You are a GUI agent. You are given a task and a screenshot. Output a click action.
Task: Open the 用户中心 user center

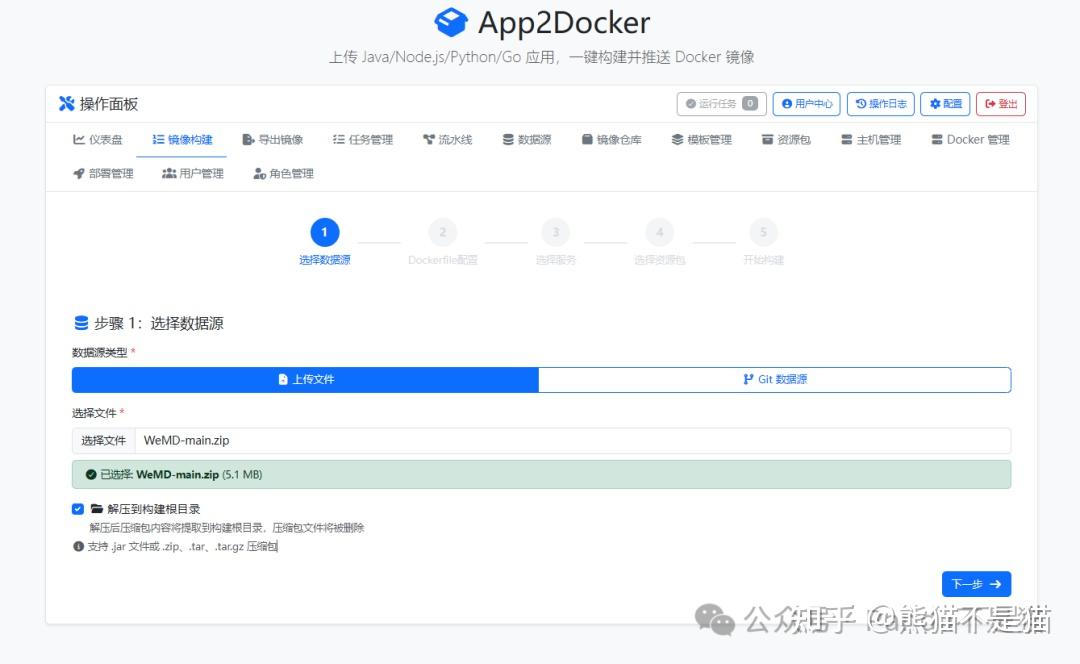point(805,103)
